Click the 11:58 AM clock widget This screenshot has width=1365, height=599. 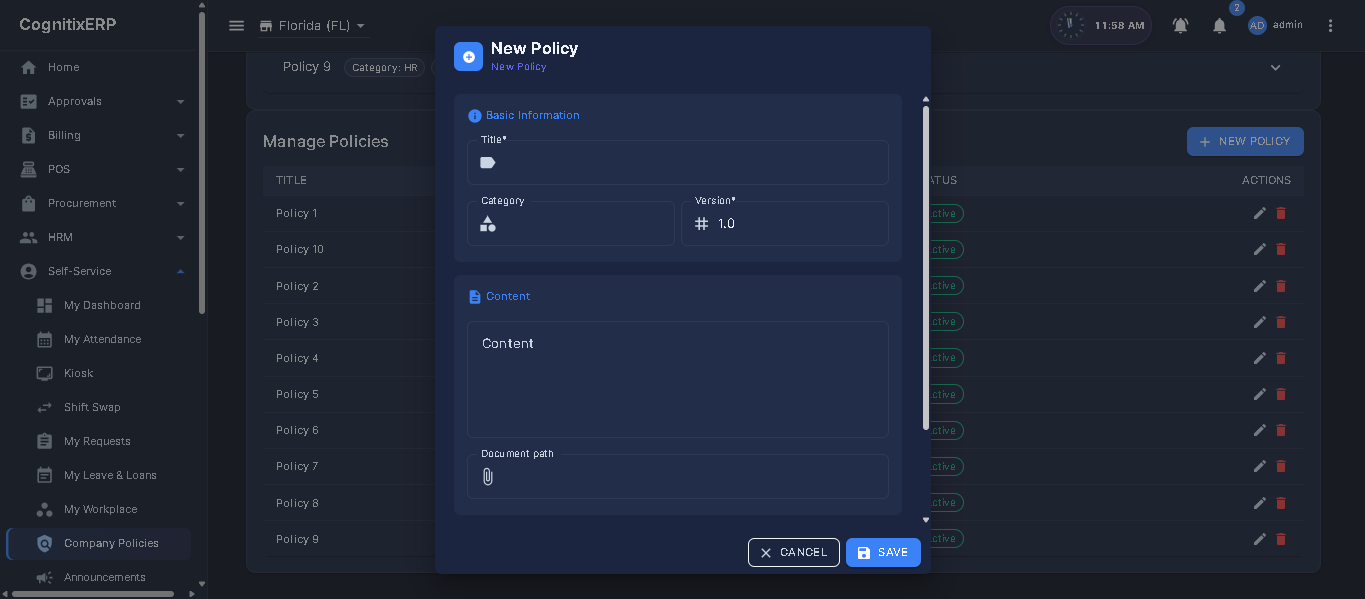tap(1101, 26)
